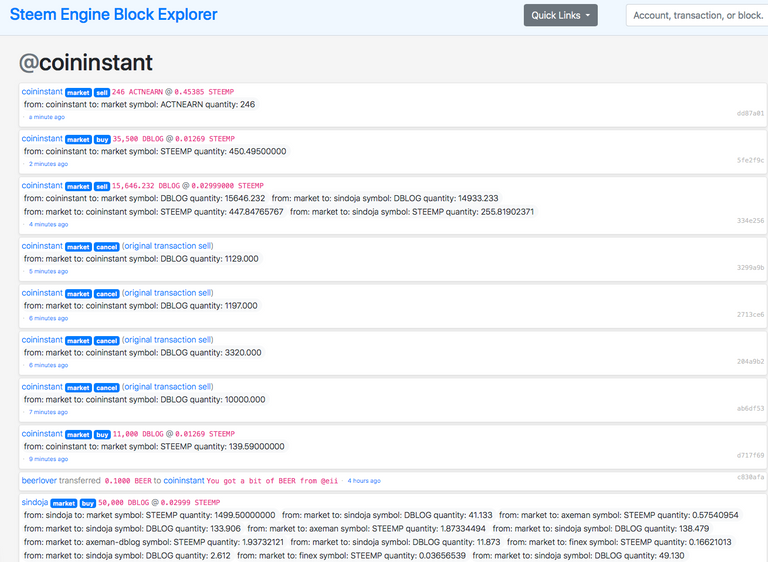Click buy badge in the 11,000 DBLOG row

point(102,435)
